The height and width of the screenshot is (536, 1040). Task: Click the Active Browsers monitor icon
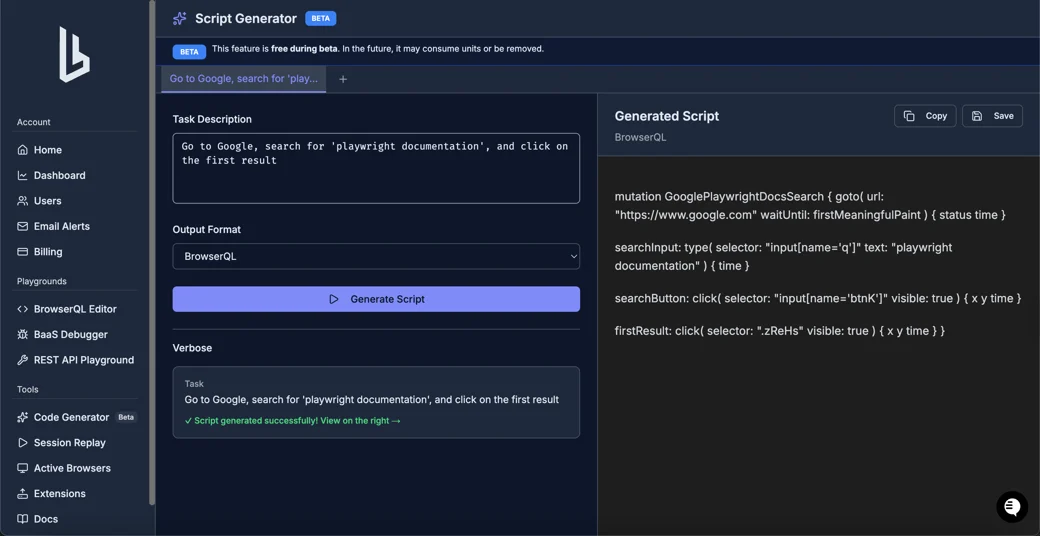(23, 468)
